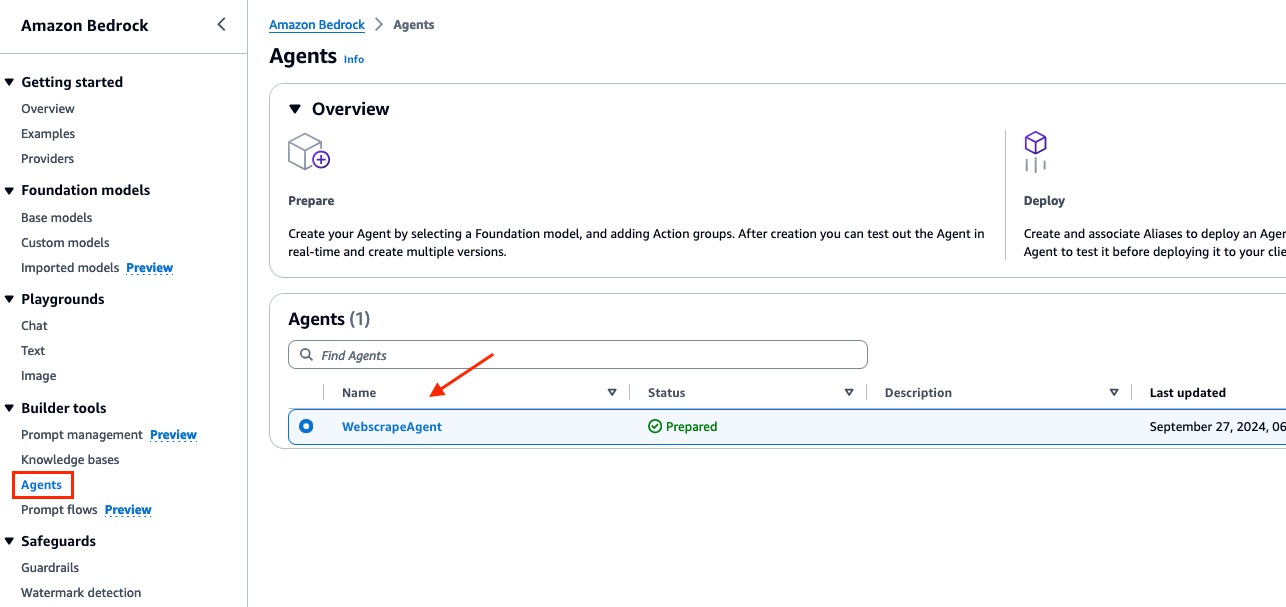
Task: Click the Prepared status text
Action: tap(692, 427)
